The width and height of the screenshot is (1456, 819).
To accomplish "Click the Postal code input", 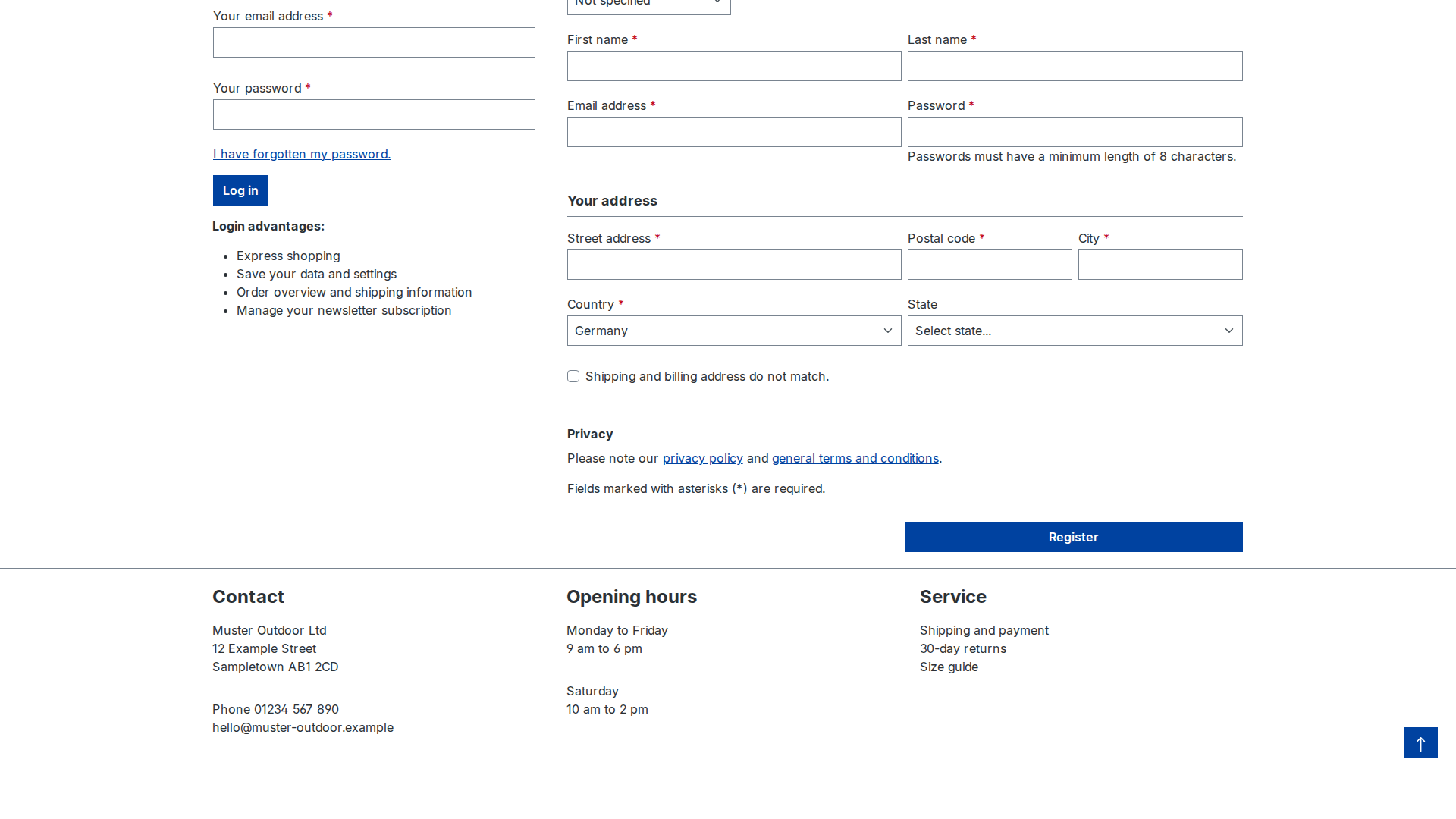I will click(x=990, y=265).
